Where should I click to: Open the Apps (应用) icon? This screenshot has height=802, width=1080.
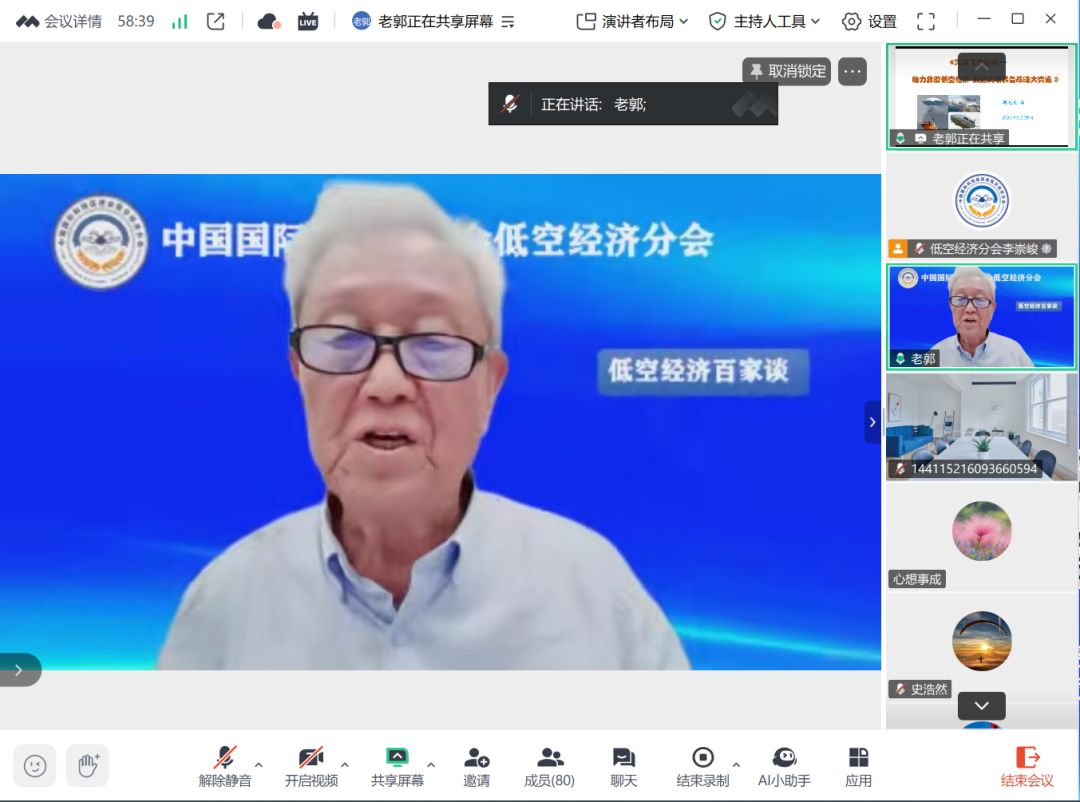pyautogui.click(x=858, y=766)
